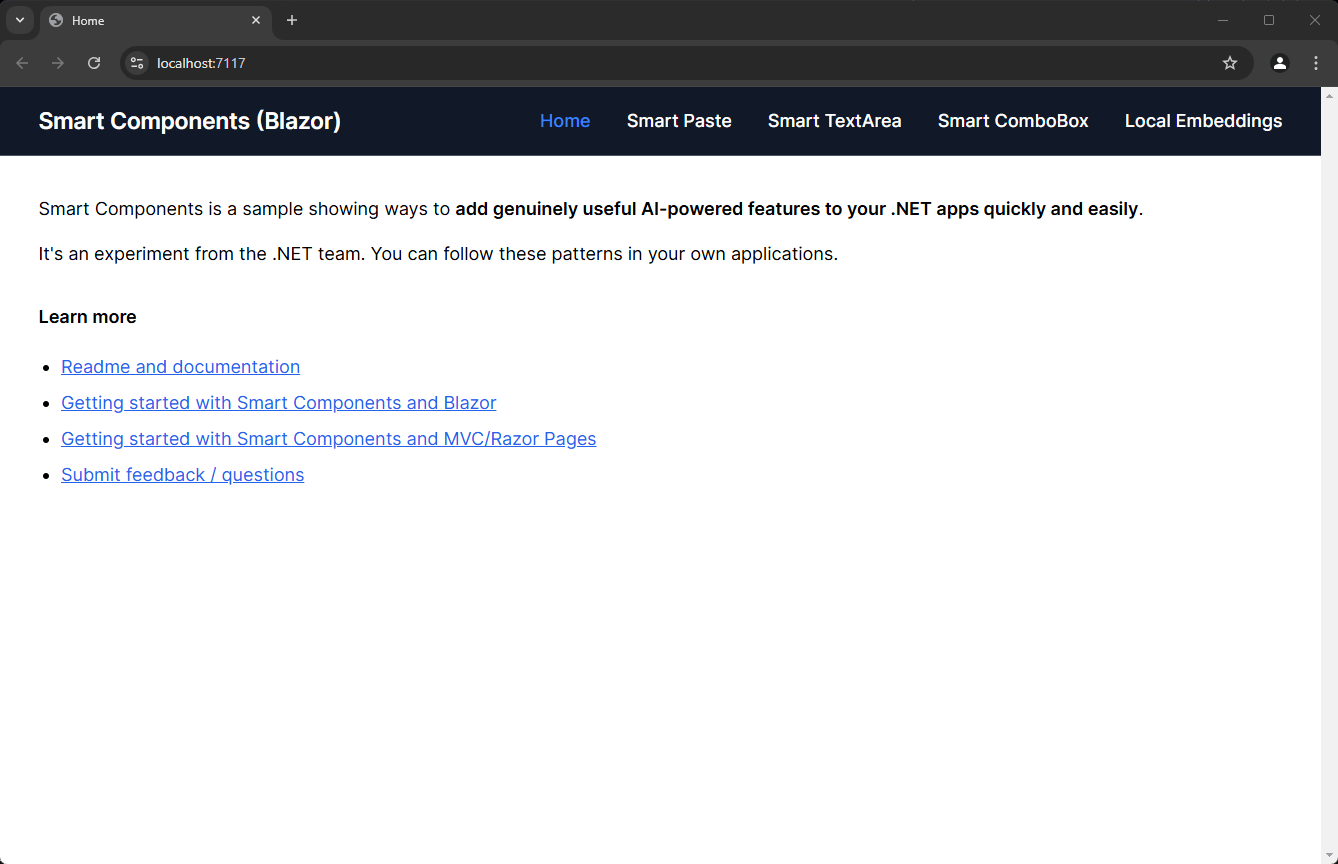Reload the page with refresh icon

point(94,63)
